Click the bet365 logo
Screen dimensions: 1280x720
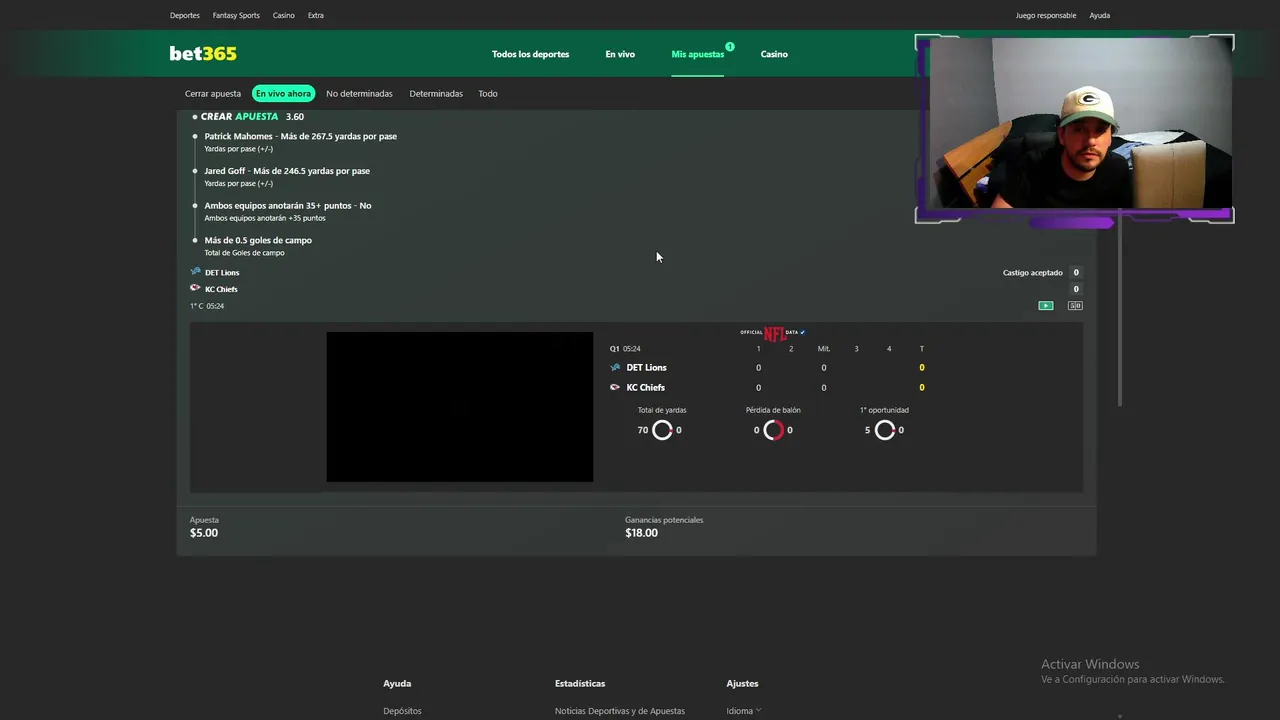click(203, 54)
